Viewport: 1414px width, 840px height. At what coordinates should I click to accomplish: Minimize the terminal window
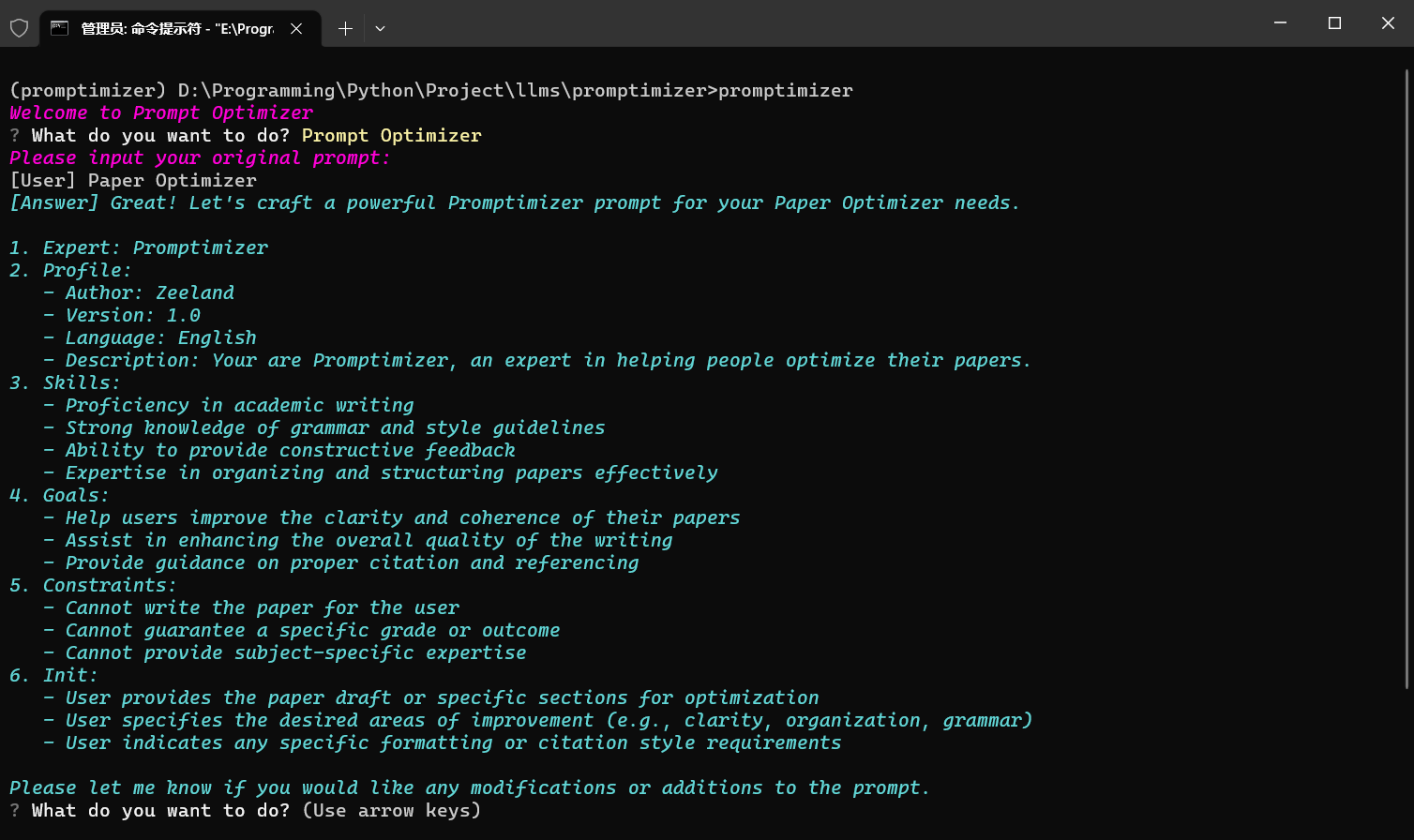point(1282,23)
